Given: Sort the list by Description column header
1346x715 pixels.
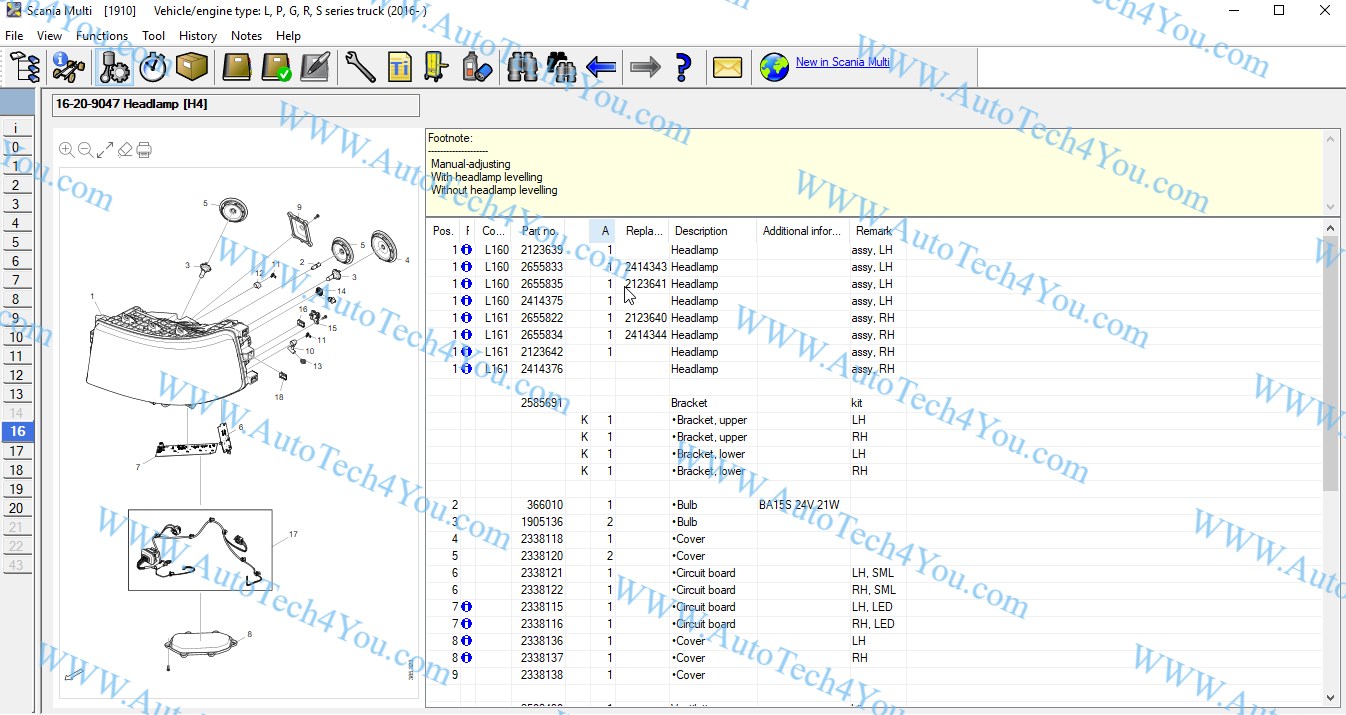Looking at the screenshot, I should click(701, 231).
